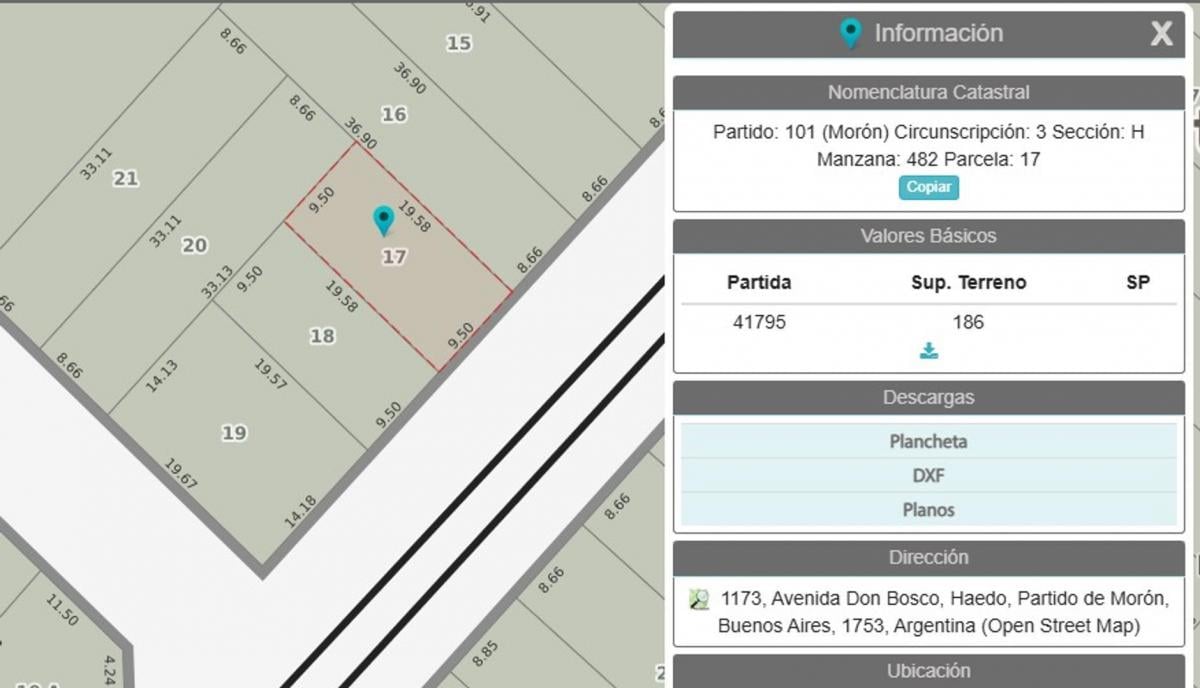Click the download icon under Sup. Terreno

(929, 351)
